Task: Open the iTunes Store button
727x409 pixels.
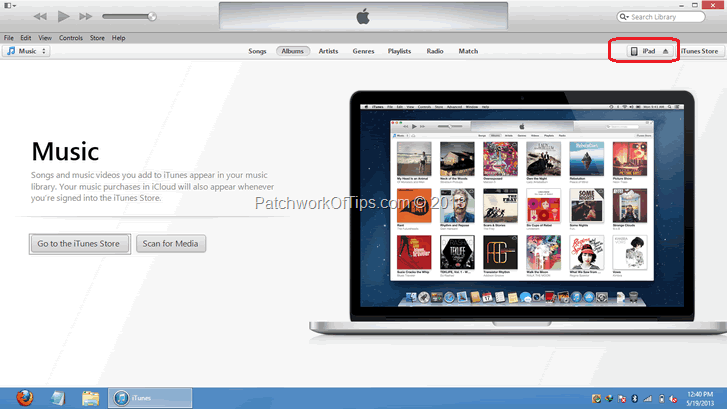Action: tap(700, 51)
